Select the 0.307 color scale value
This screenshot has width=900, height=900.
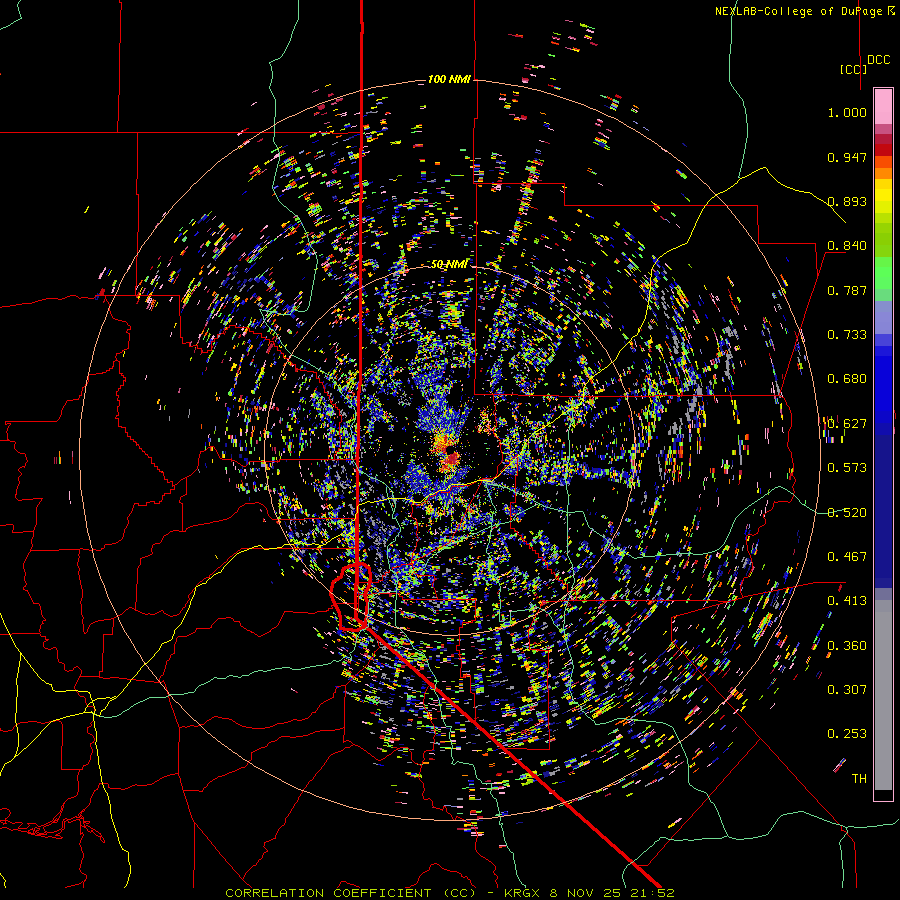(847, 690)
